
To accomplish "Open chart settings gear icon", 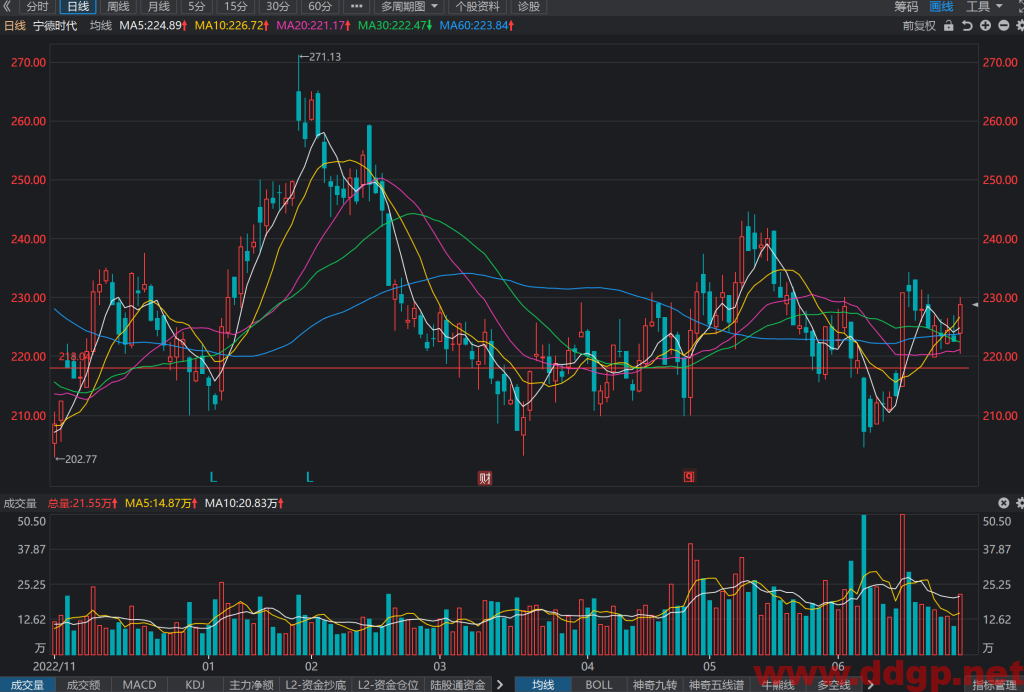I will tap(1020, 25).
